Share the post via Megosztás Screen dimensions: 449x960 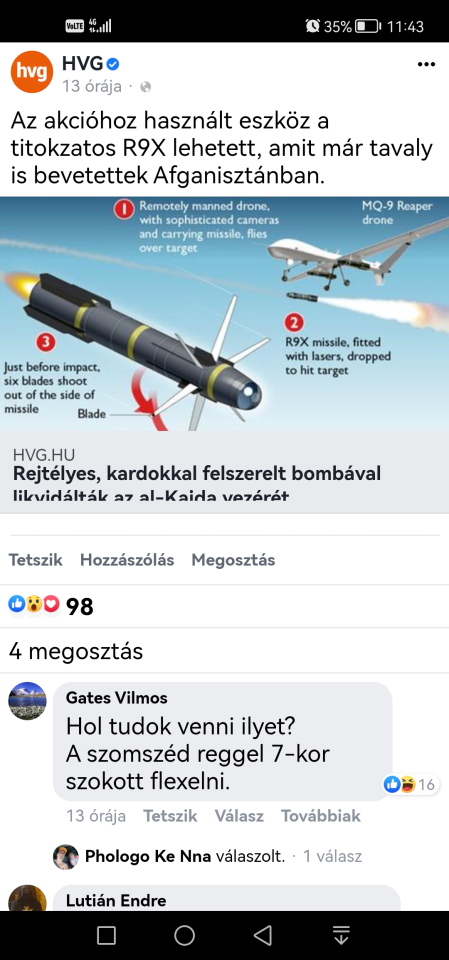233,560
